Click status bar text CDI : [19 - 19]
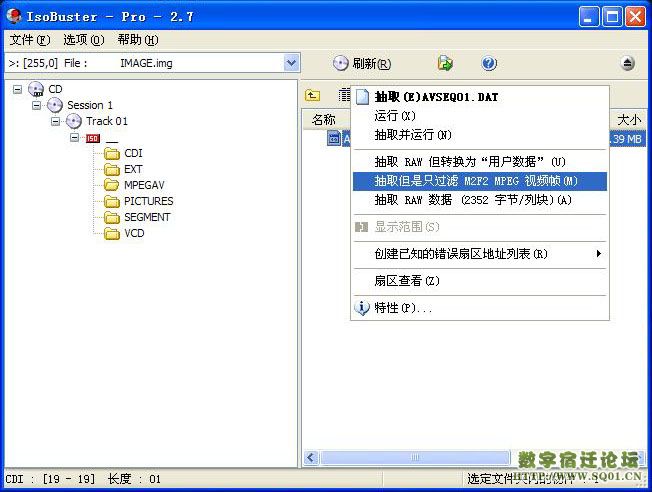 point(50,479)
